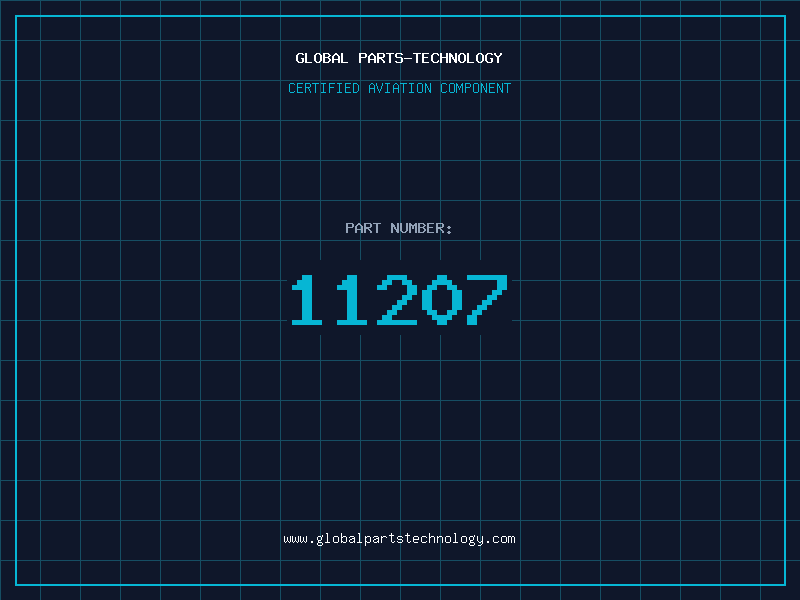Click the 'GLOBAL PARTS-TECHNOLOGY' title text
Image resolution: width=800 pixels, height=600 pixels.
399,58
